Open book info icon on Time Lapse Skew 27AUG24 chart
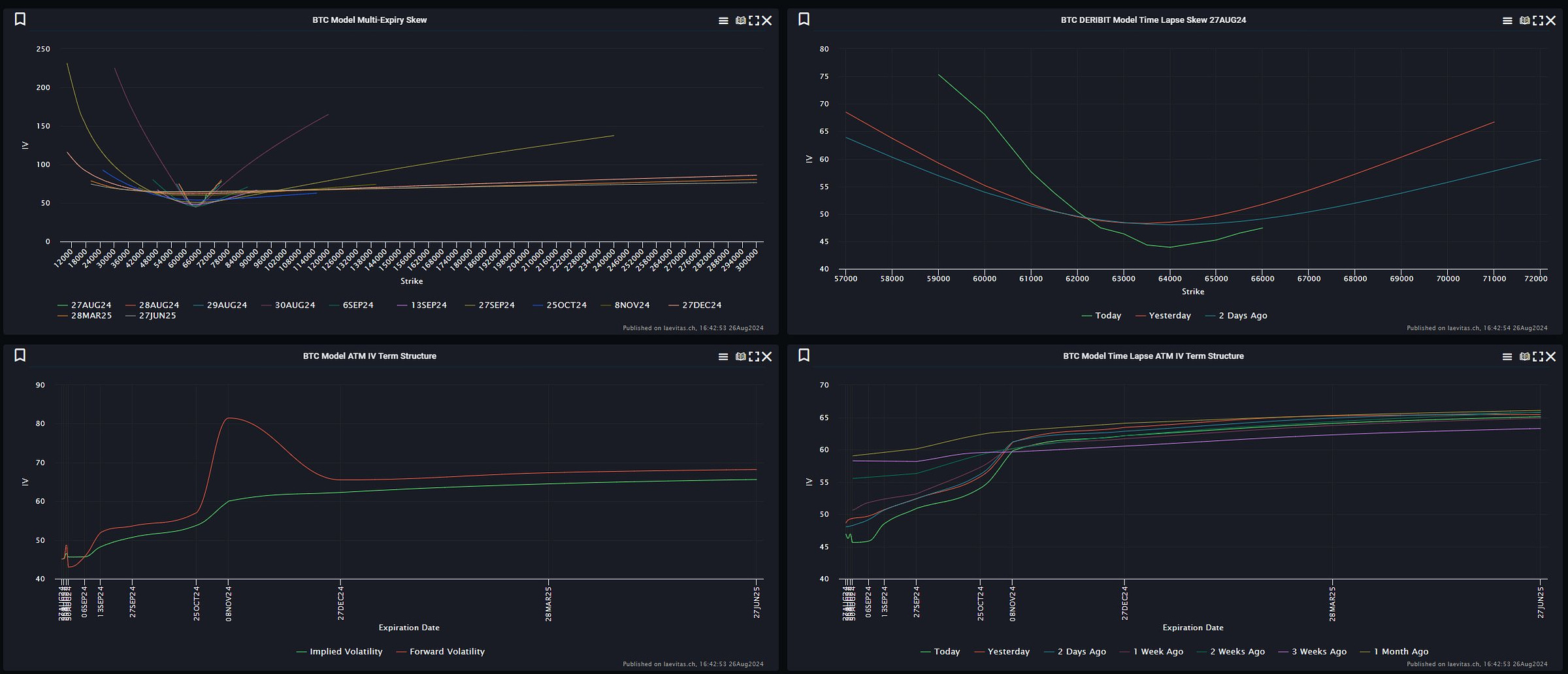The height and width of the screenshot is (674, 1568). pos(1524,21)
